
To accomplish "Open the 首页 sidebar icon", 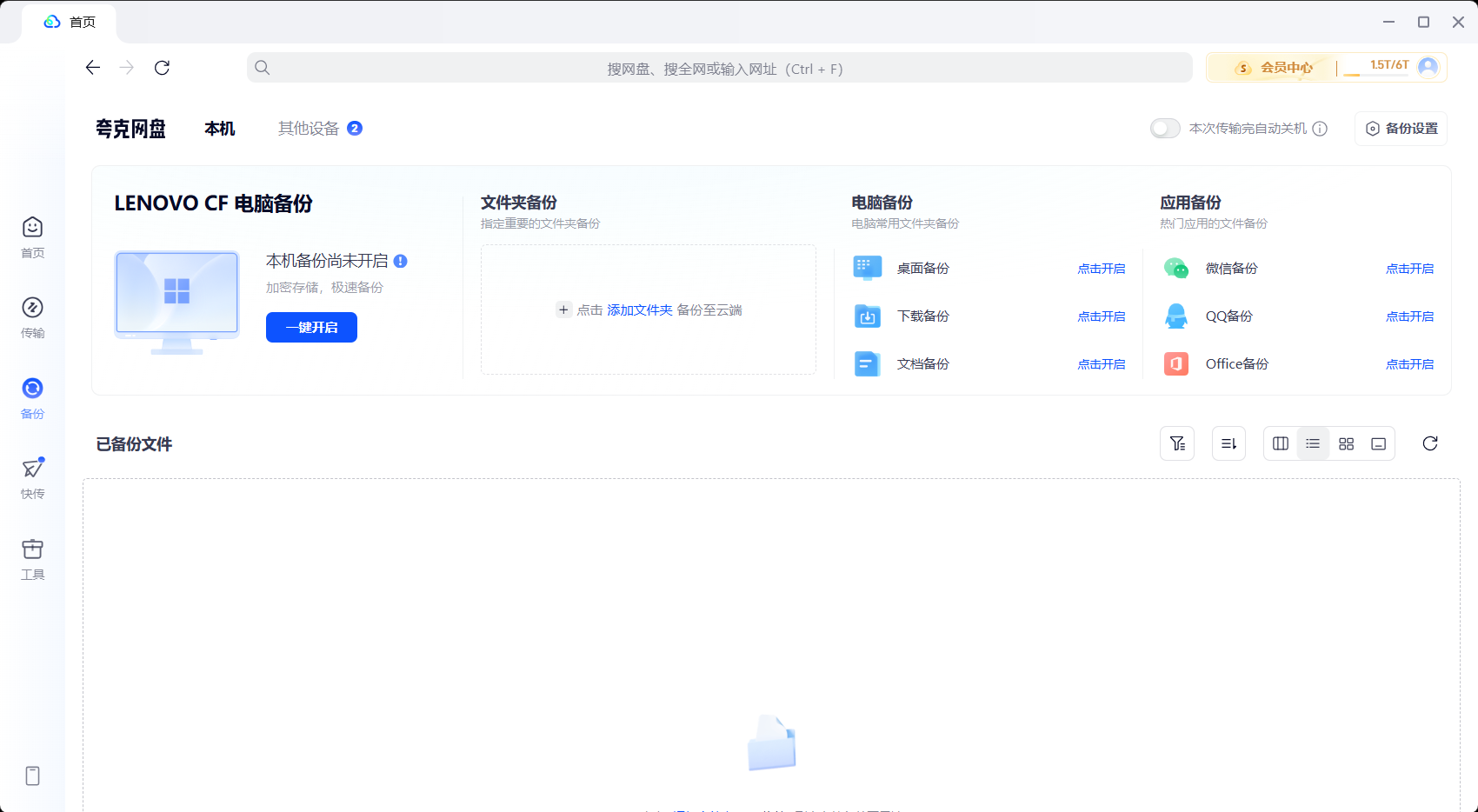I will pos(32,228).
